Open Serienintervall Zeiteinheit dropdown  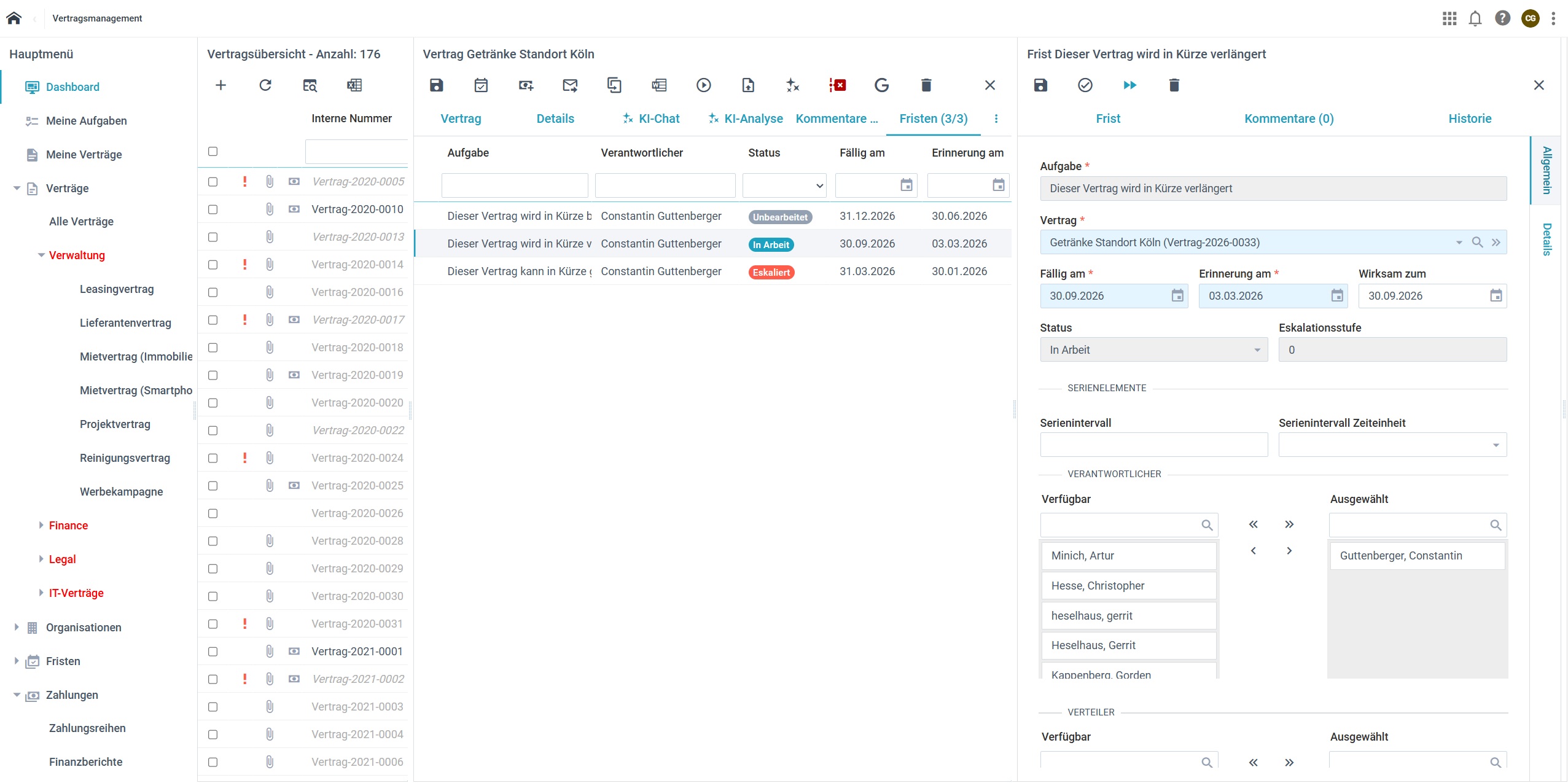click(1392, 445)
